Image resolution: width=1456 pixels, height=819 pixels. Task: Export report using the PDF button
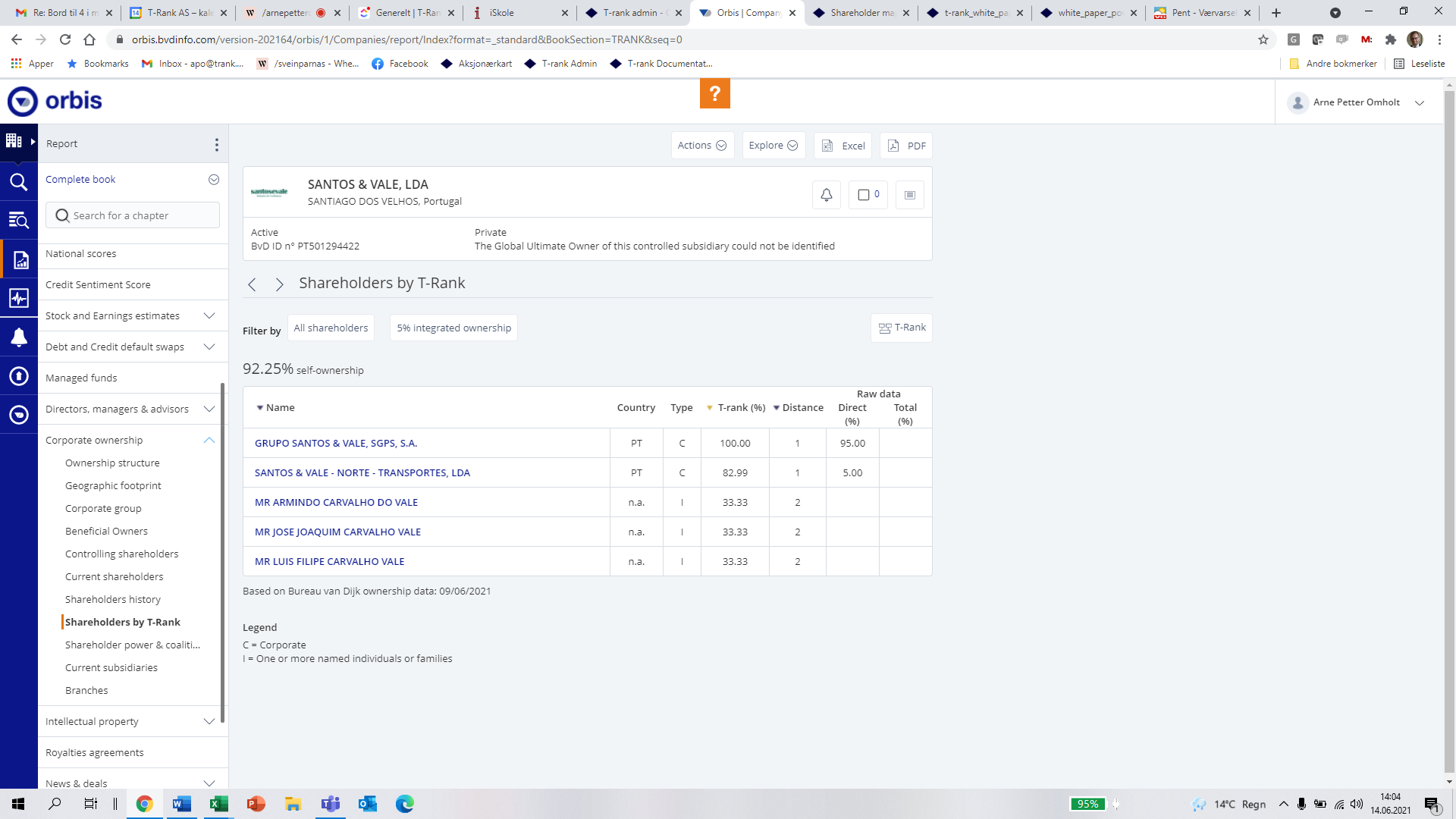(x=906, y=146)
